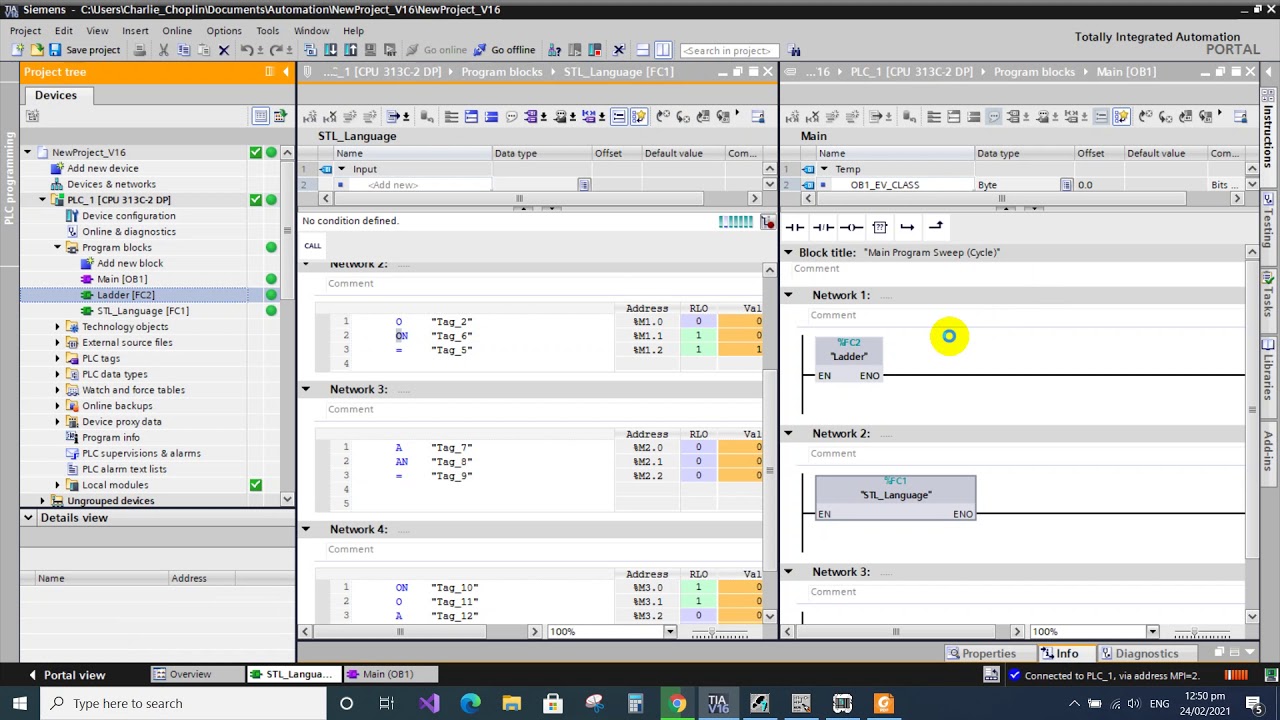Open the Main editor zoom dropdown
The height and width of the screenshot is (720, 1280).
pos(1152,632)
